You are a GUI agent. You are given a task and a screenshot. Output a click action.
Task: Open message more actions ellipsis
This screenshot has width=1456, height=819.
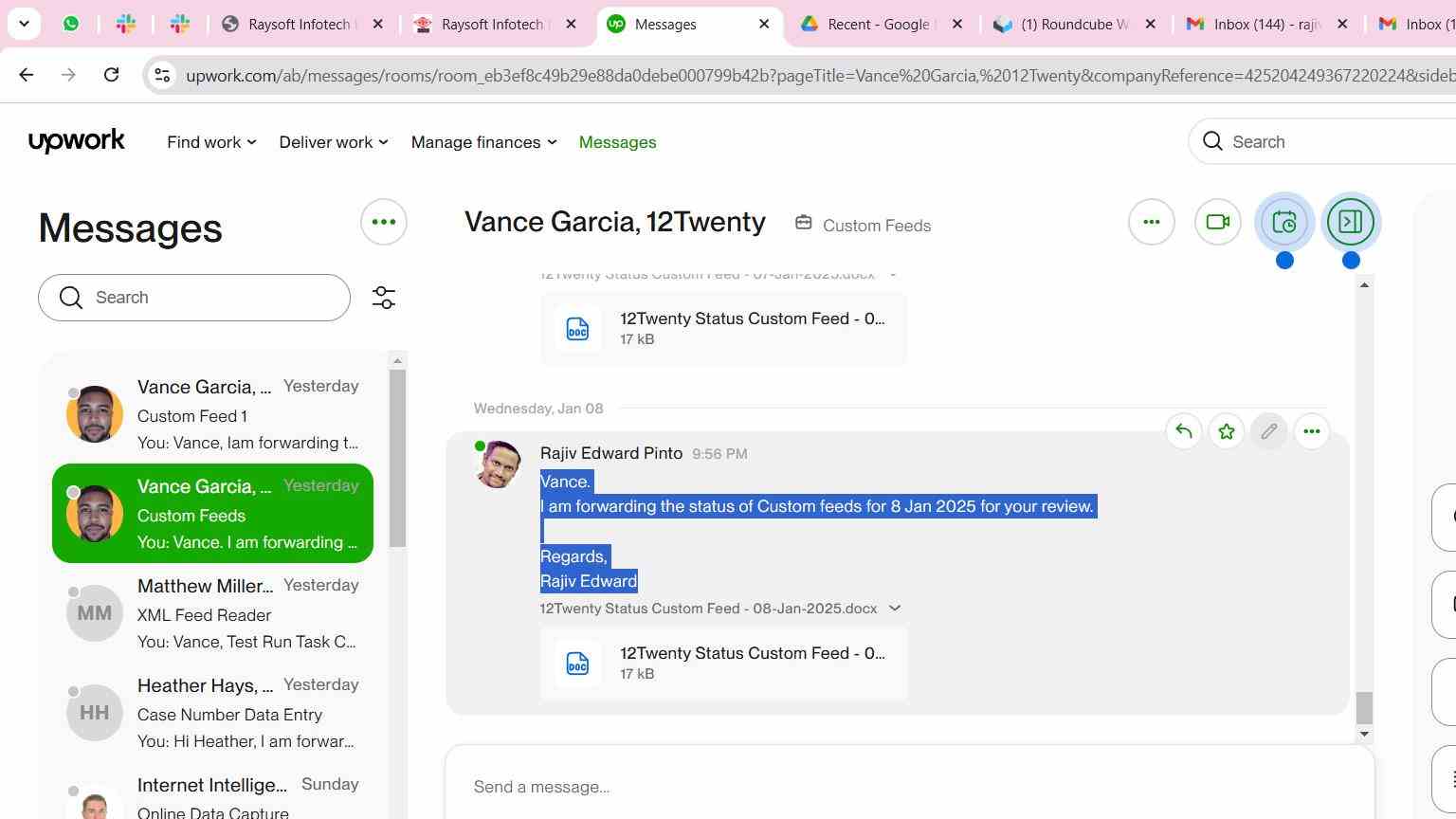1312,431
